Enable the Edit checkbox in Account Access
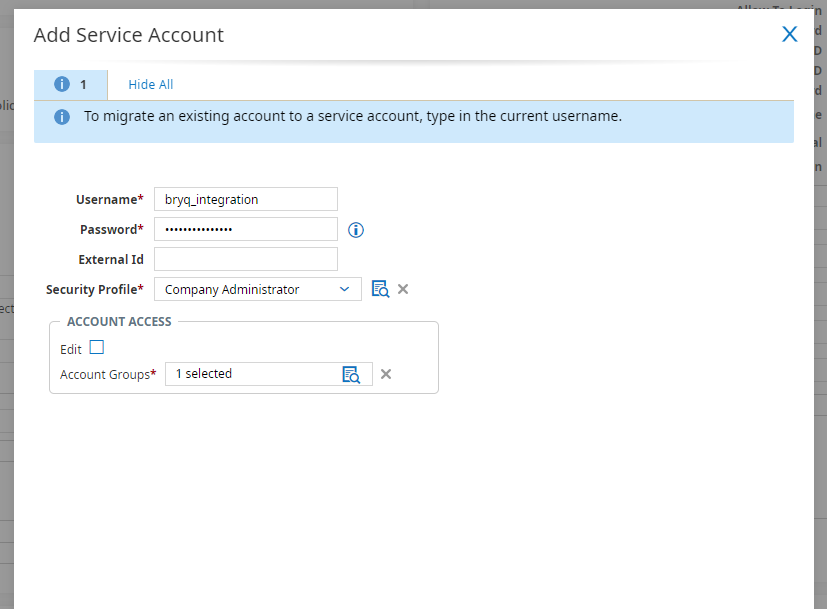 (97, 348)
